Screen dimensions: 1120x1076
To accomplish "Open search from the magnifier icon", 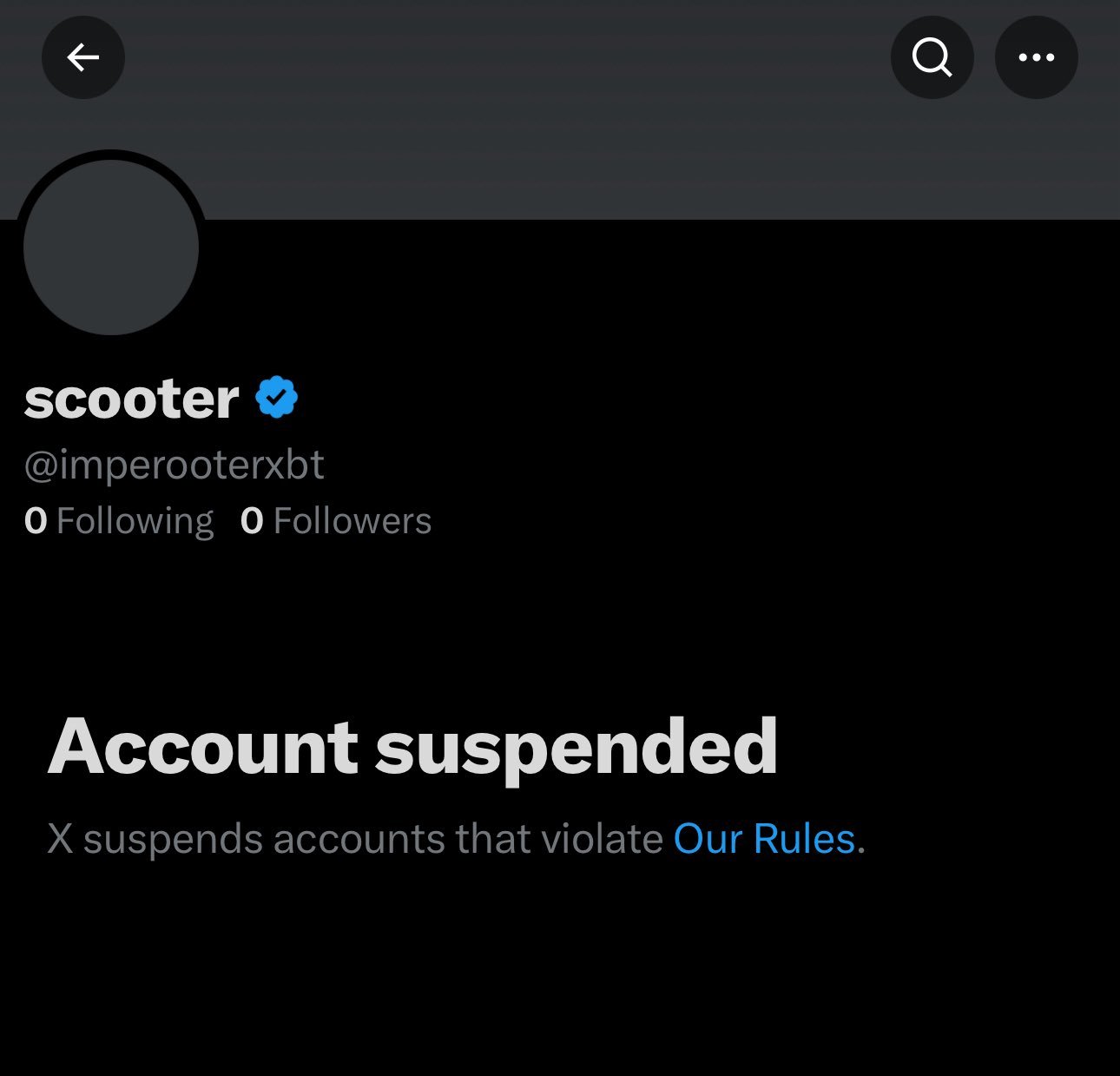I will (x=932, y=57).
